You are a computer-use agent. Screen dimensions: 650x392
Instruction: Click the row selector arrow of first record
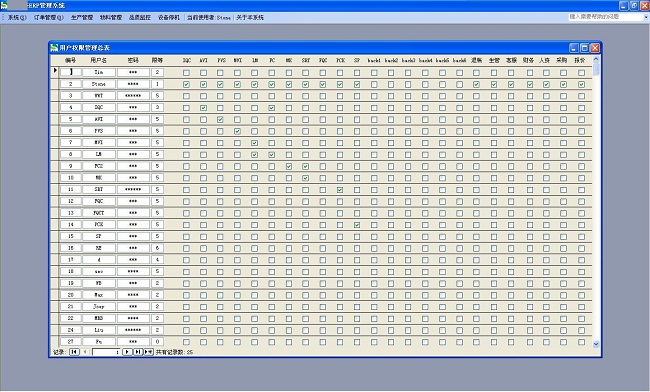coord(55,71)
